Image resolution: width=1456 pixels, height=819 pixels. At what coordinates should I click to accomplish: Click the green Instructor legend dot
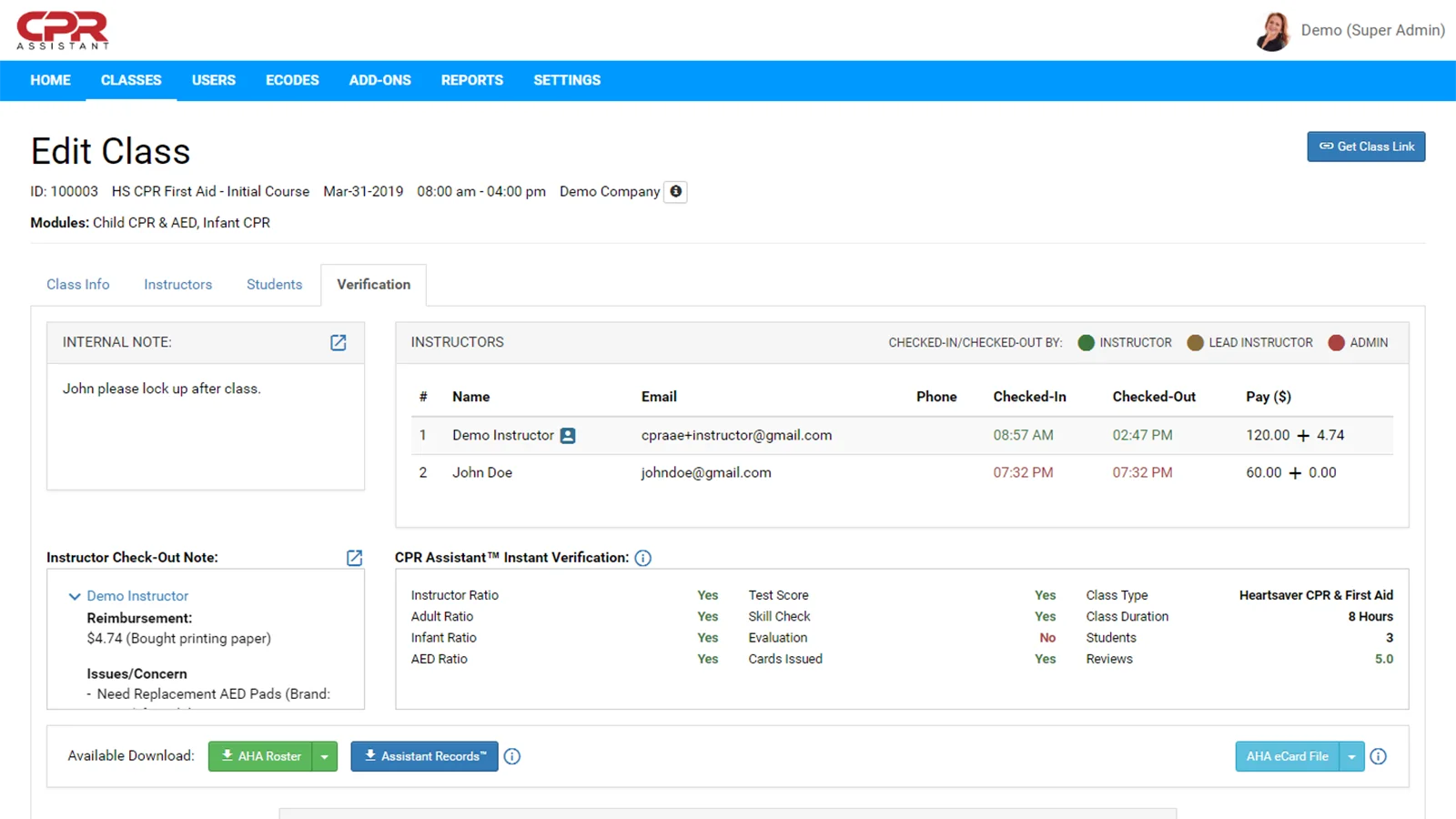tap(1086, 343)
